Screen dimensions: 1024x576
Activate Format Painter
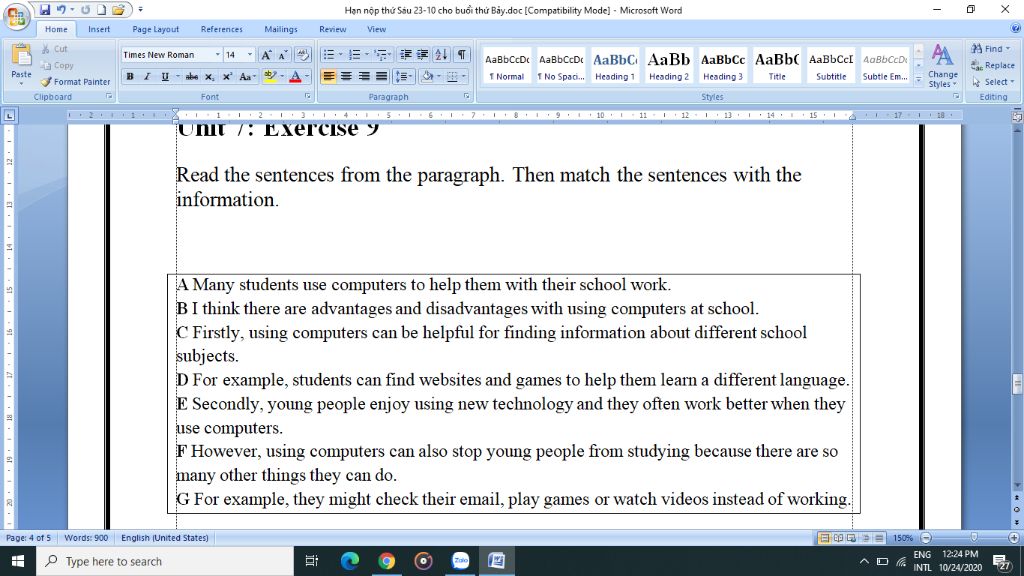(x=75, y=82)
